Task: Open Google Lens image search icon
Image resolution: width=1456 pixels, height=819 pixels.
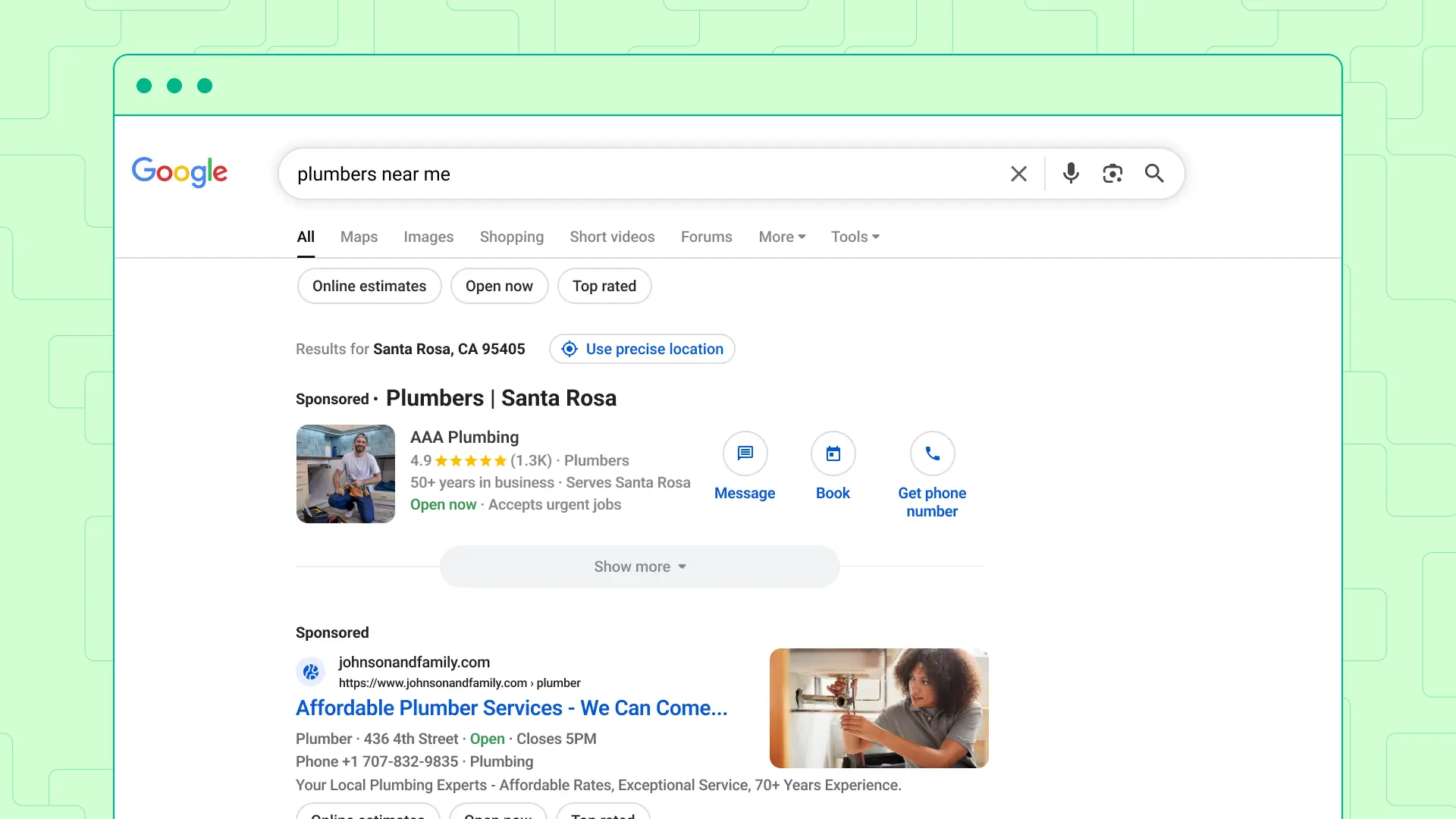Action: 1112,174
